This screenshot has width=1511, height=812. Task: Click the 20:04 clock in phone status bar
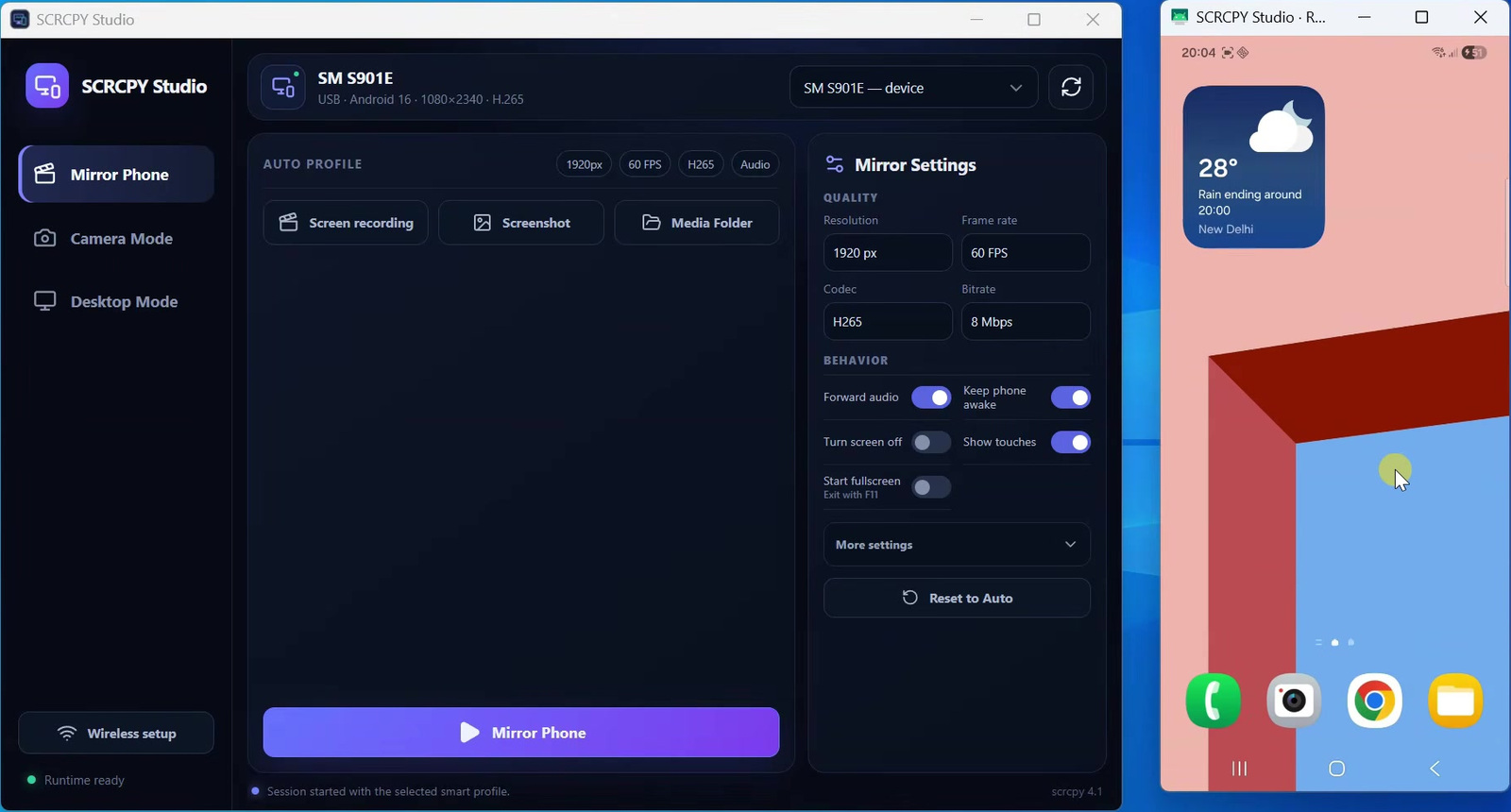pyautogui.click(x=1198, y=53)
